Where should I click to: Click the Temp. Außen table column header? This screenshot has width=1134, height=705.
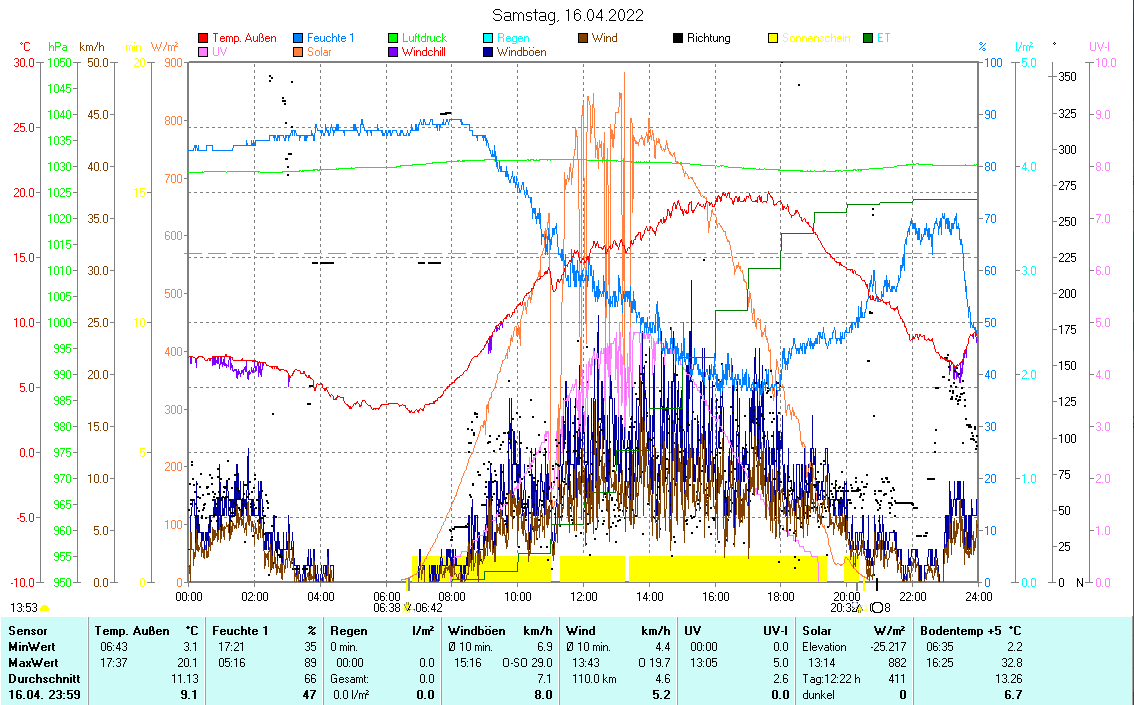coord(132,631)
